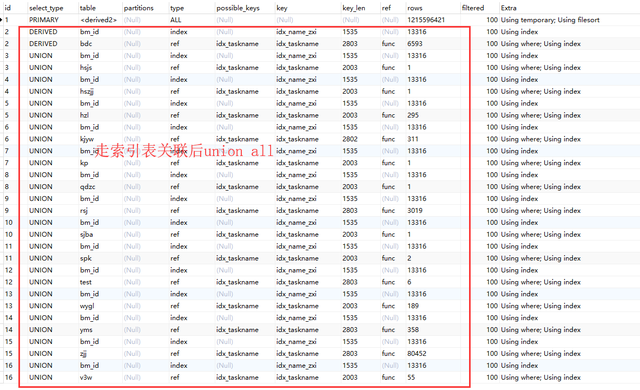
Task: Select the rows value '358'
Action: (413, 330)
